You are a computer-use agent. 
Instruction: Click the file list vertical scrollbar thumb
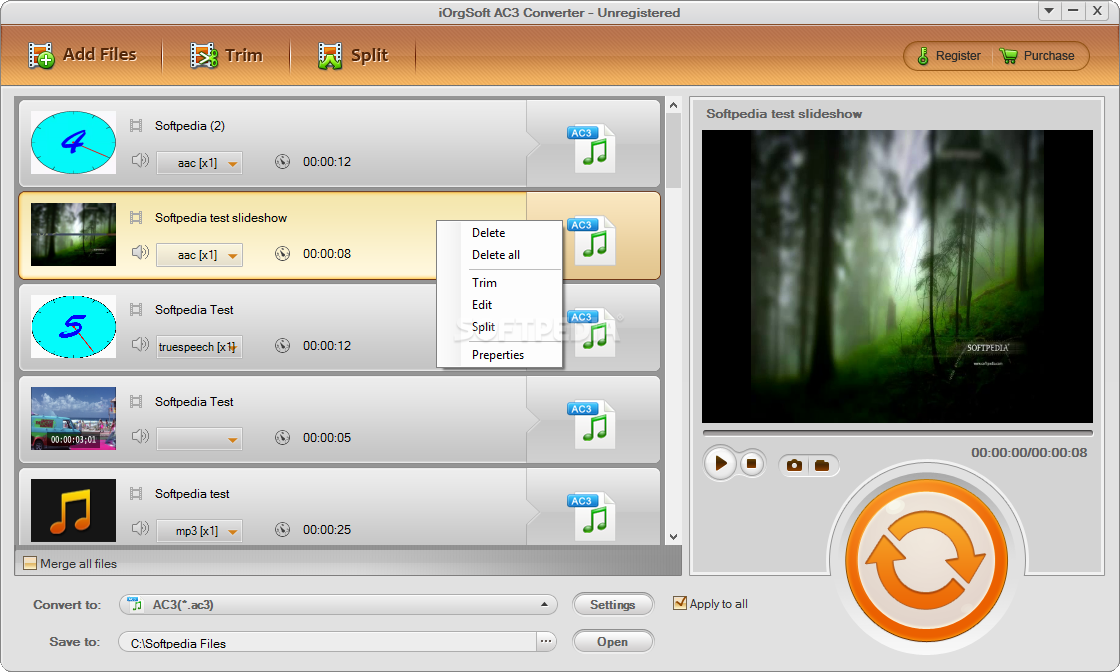coord(673,151)
